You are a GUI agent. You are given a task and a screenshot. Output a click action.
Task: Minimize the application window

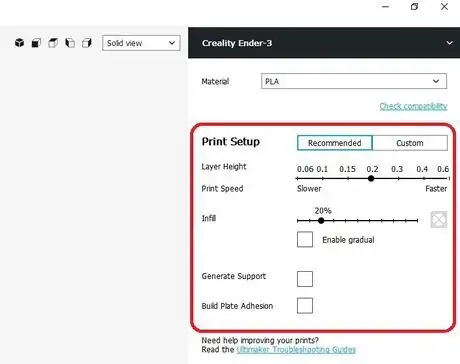tap(386, 7)
